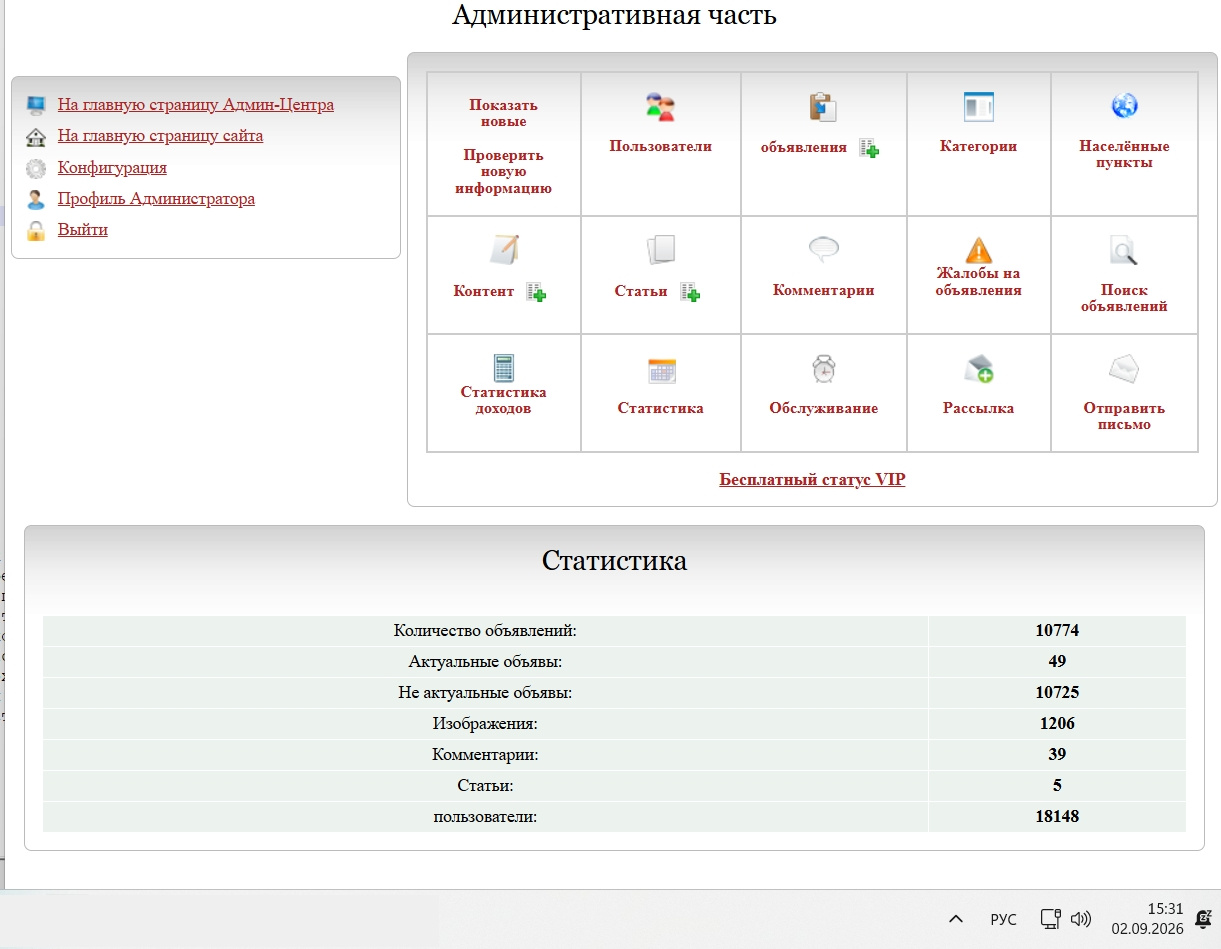1221x949 pixels.
Task: Click the warning triangle Жалобы на объявления icon
Action: coord(978,249)
